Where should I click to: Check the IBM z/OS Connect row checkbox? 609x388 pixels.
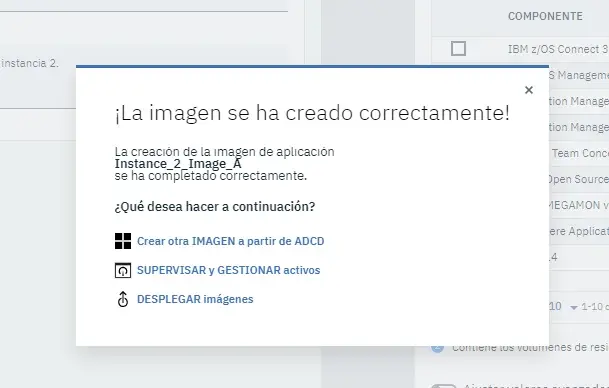coord(458,49)
